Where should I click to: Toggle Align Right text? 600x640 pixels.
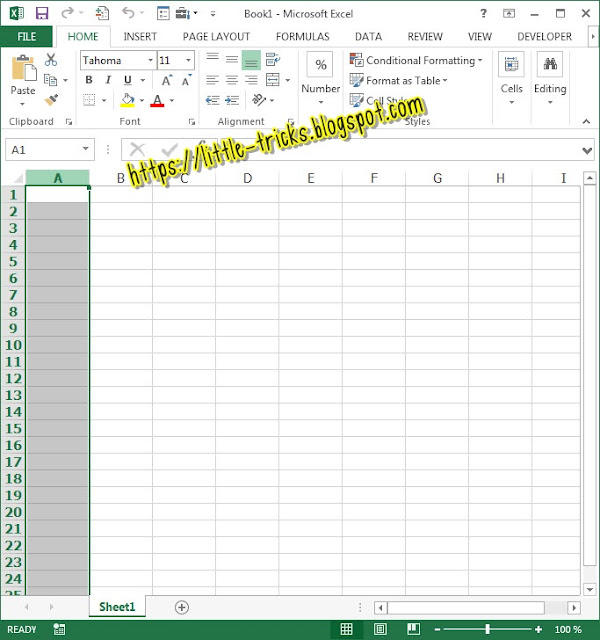pyautogui.click(x=251, y=80)
